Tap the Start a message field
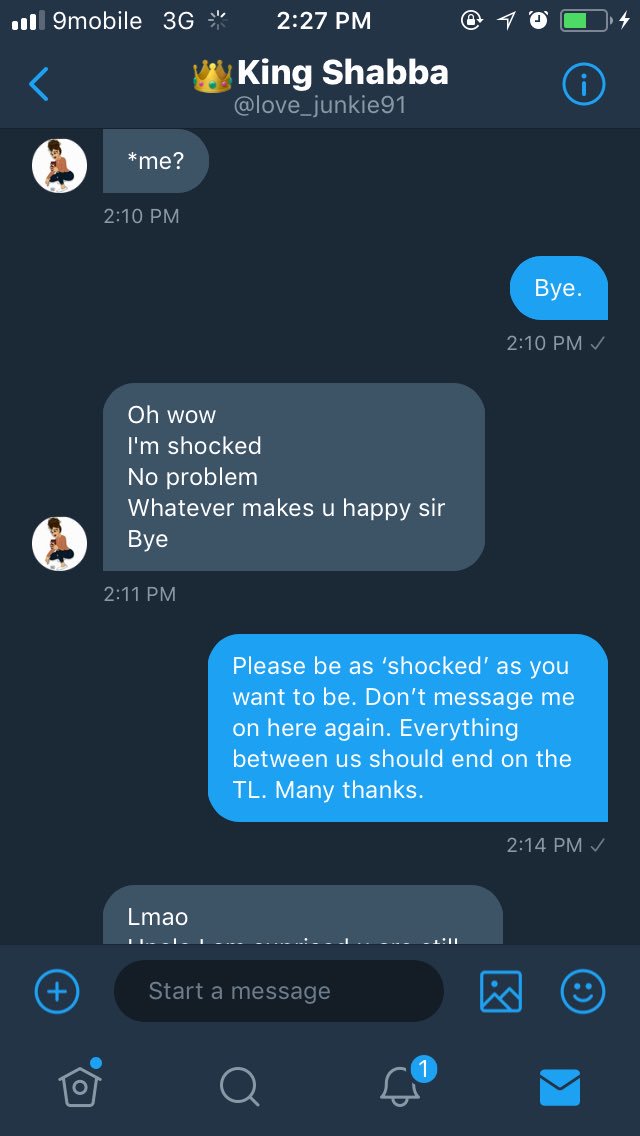This screenshot has height=1136, width=640. (278, 991)
